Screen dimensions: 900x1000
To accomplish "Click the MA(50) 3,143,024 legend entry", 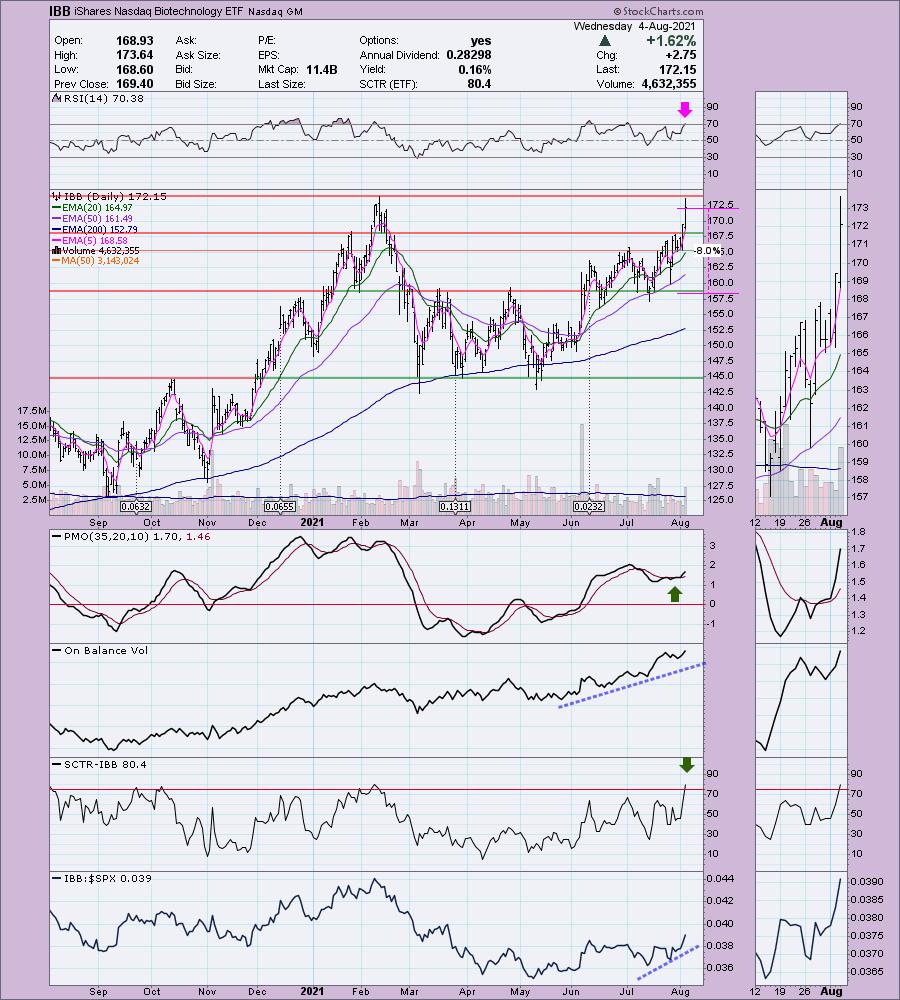I will 100,260.
